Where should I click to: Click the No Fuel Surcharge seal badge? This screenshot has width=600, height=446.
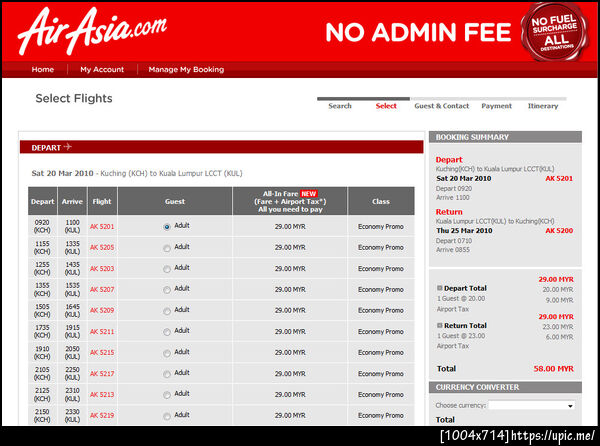coord(555,33)
